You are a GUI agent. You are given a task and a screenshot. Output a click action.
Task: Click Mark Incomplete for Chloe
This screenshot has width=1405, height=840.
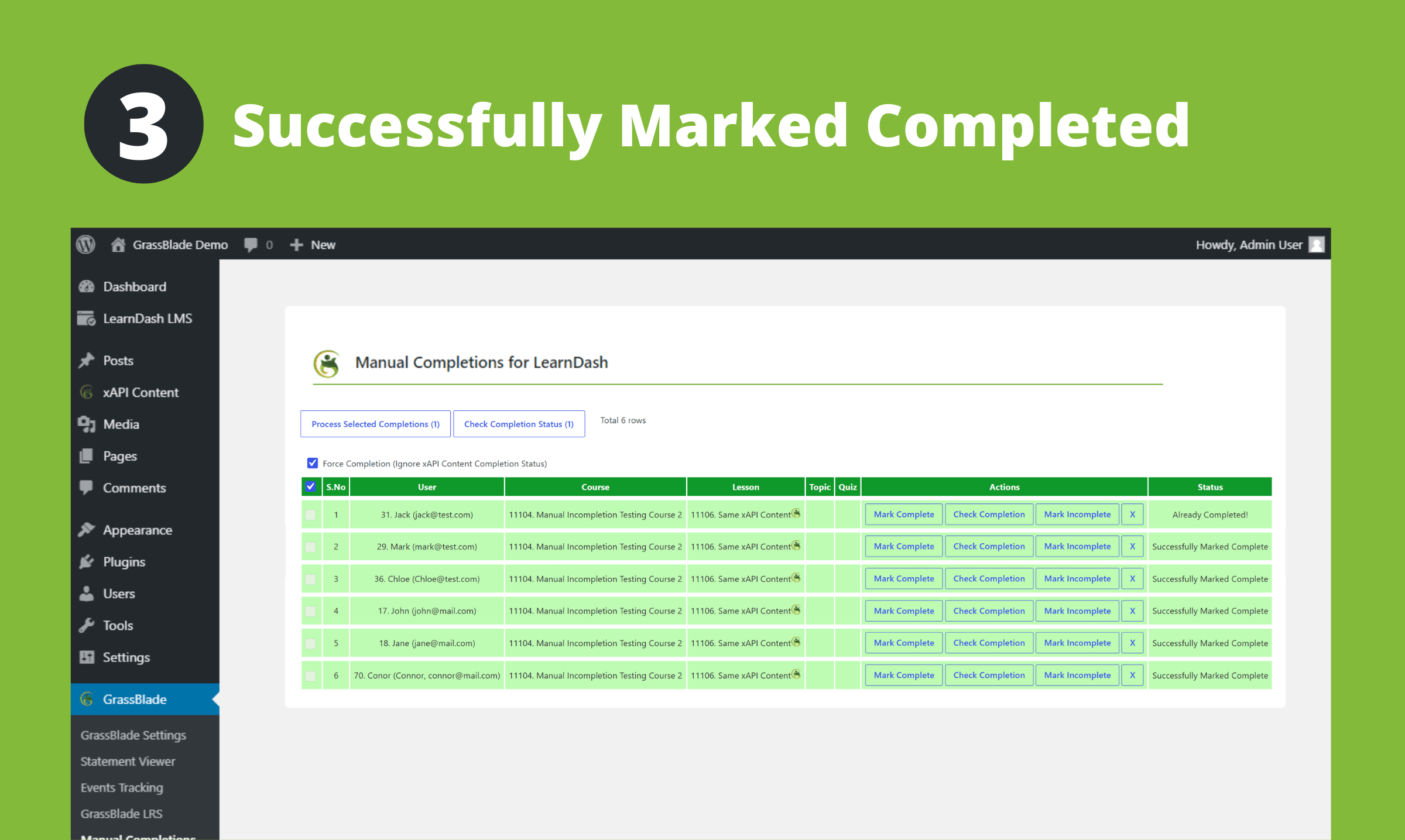(1077, 578)
